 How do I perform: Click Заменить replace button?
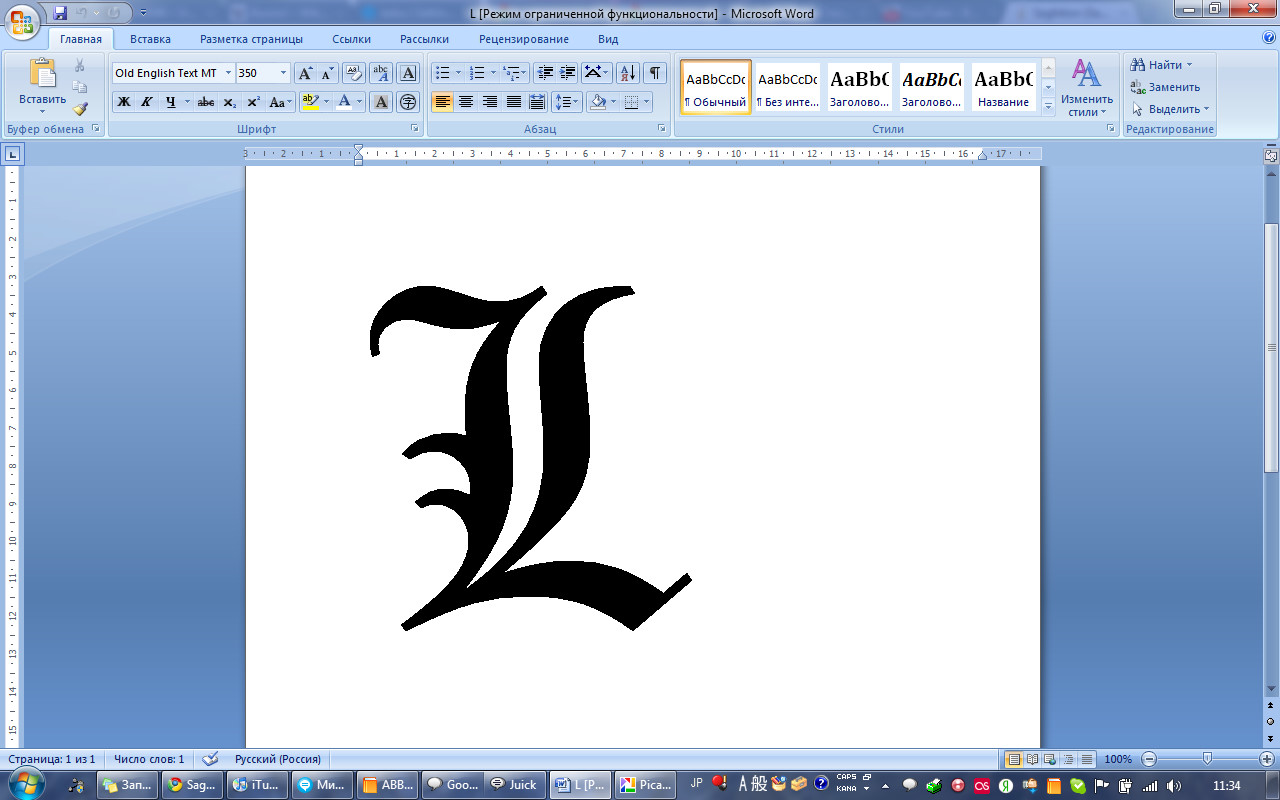1165,87
